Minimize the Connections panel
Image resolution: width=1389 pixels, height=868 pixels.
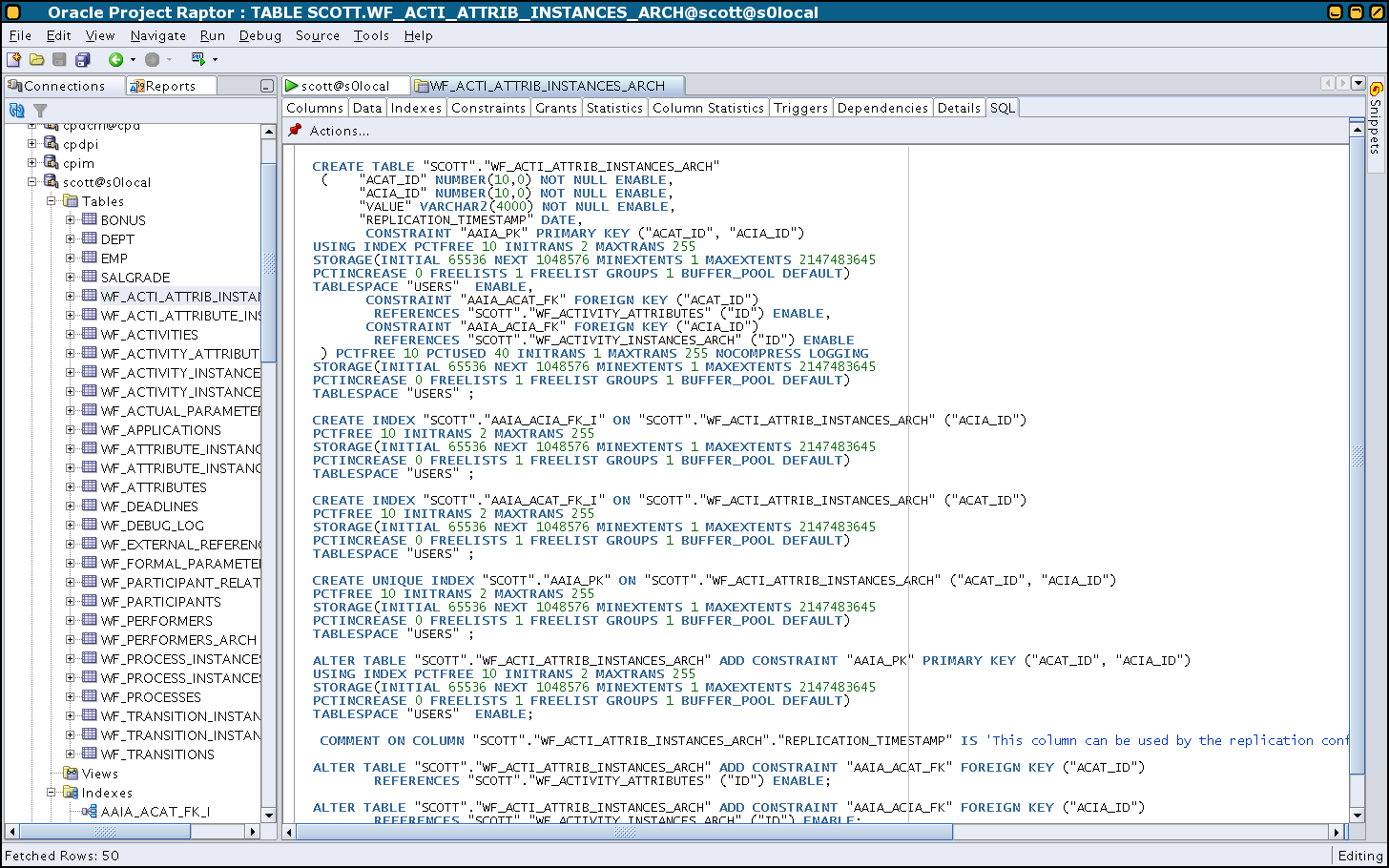click(267, 86)
